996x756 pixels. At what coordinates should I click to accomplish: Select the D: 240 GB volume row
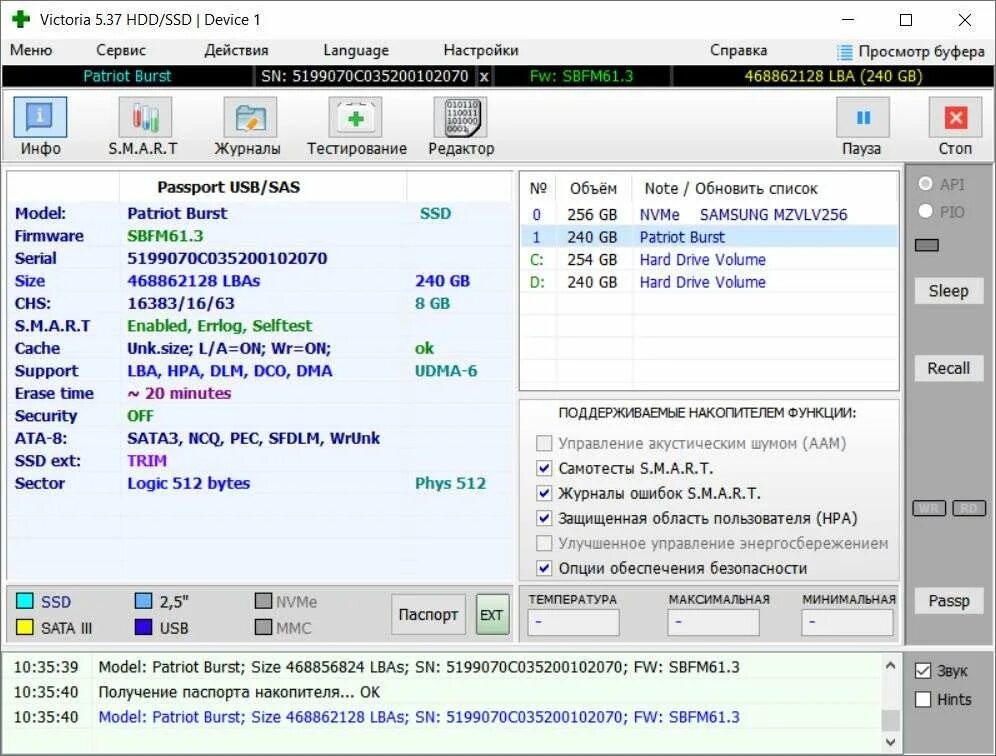coord(709,282)
